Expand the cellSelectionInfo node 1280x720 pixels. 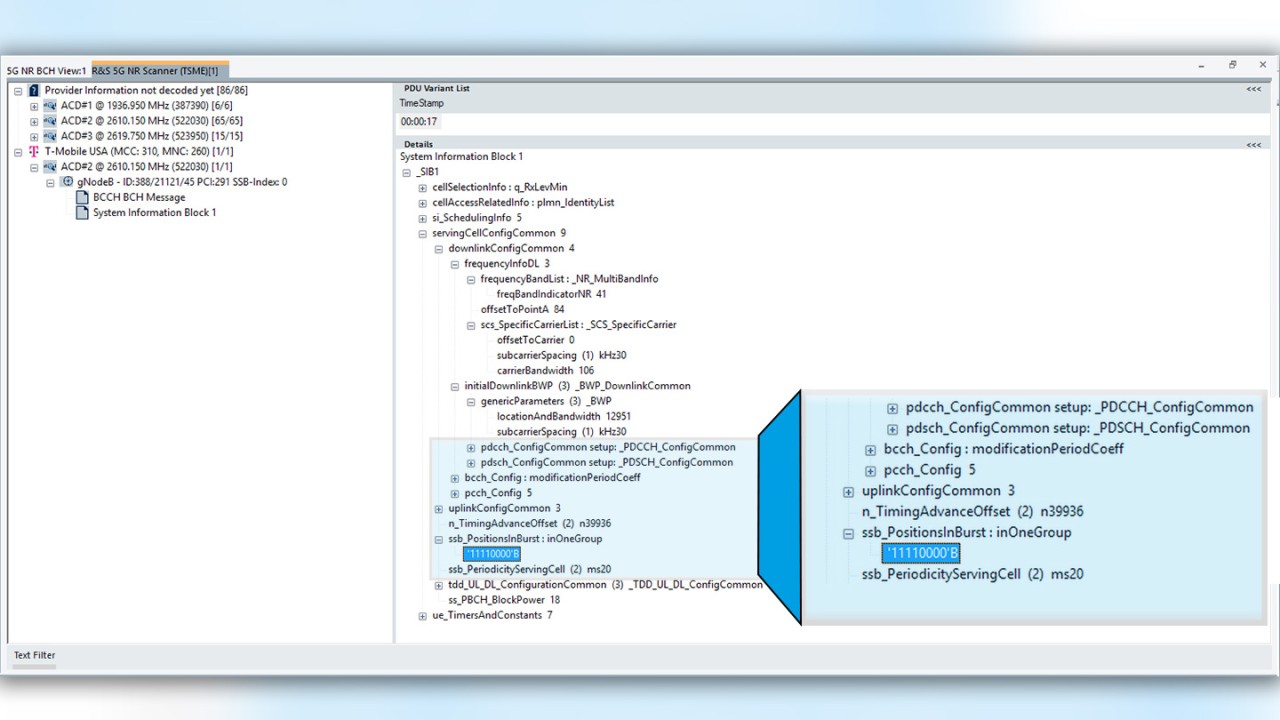pyautogui.click(x=422, y=188)
